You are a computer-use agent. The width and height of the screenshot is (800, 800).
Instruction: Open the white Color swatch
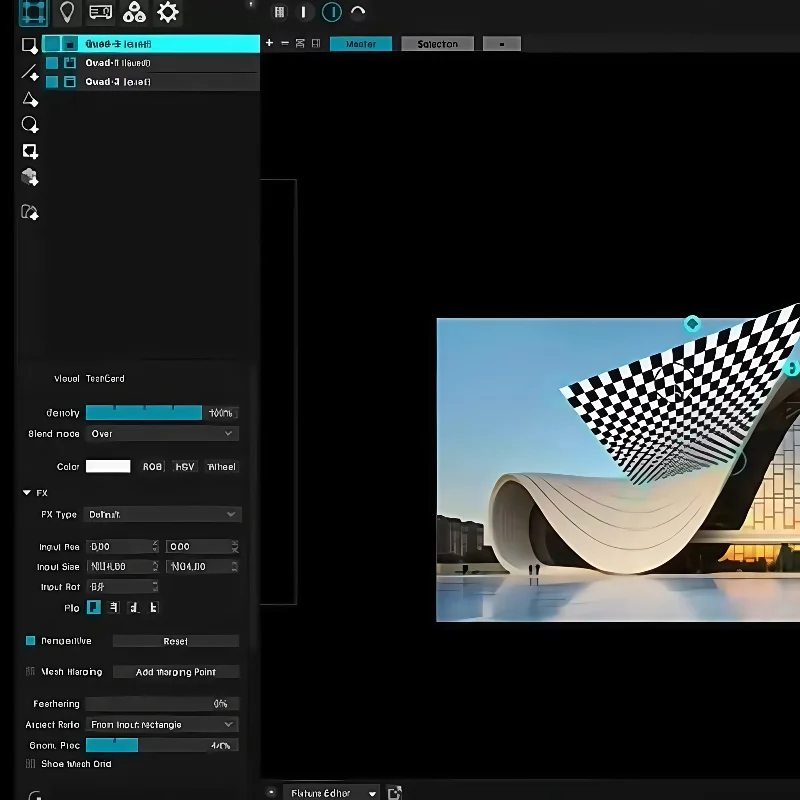tap(108, 466)
